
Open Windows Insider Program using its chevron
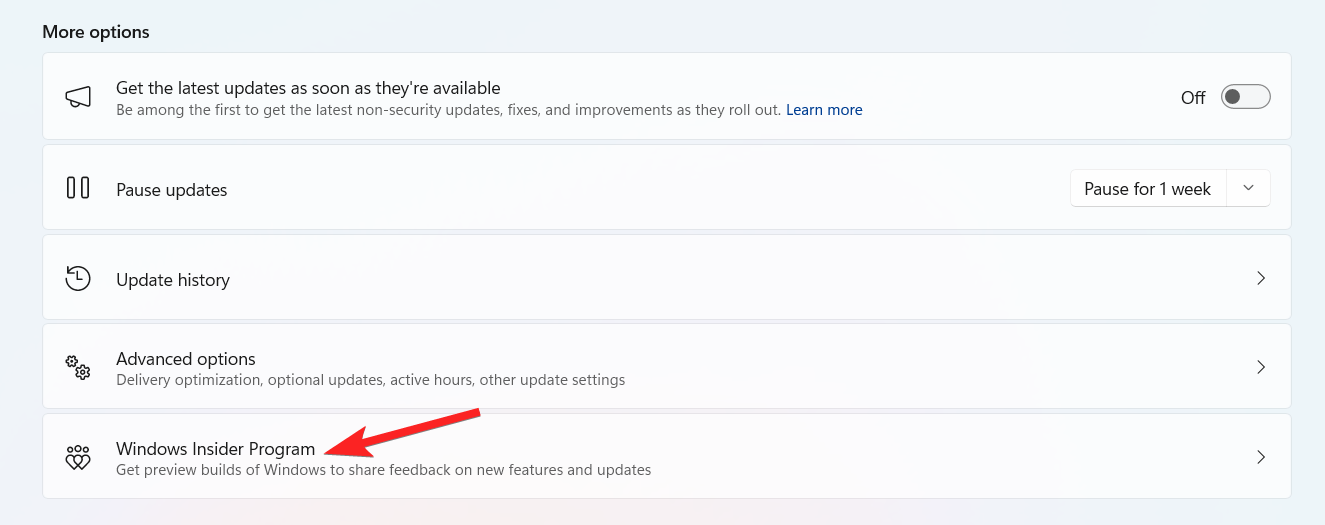tap(1261, 457)
